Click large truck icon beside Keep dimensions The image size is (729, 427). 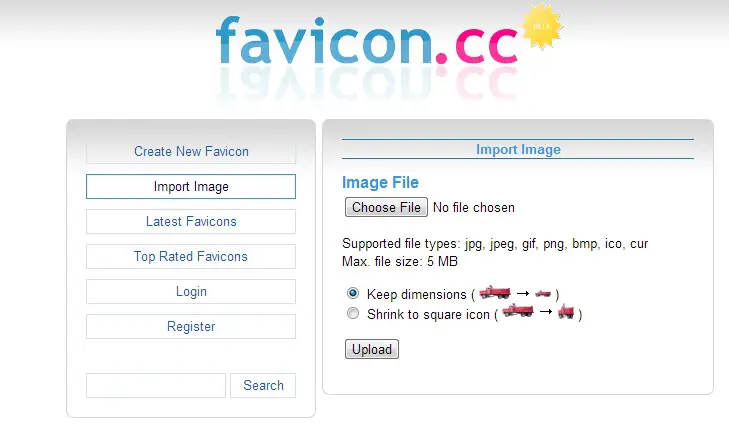pos(495,293)
